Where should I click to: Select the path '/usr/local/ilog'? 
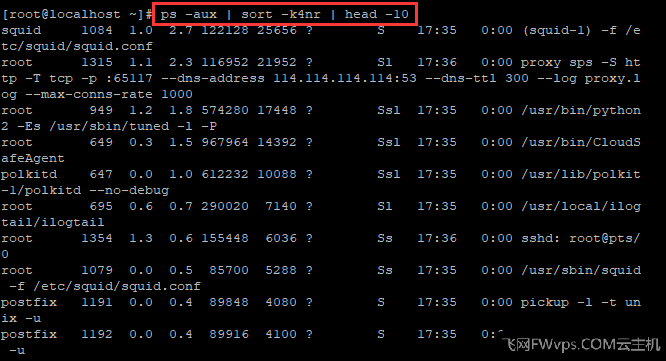tap(581, 207)
